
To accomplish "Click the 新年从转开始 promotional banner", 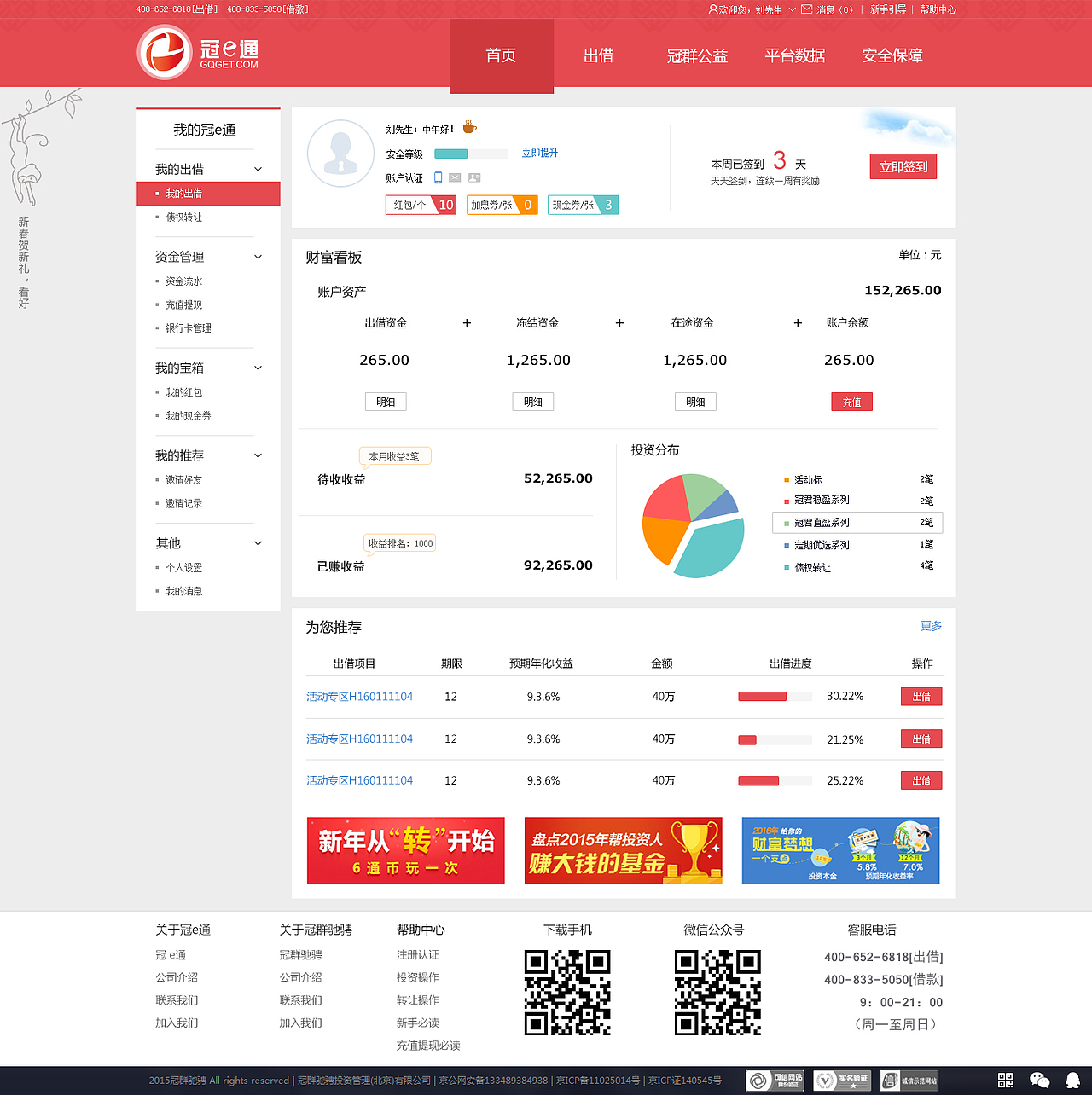I will pyautogui.click(x=405, y=850).
